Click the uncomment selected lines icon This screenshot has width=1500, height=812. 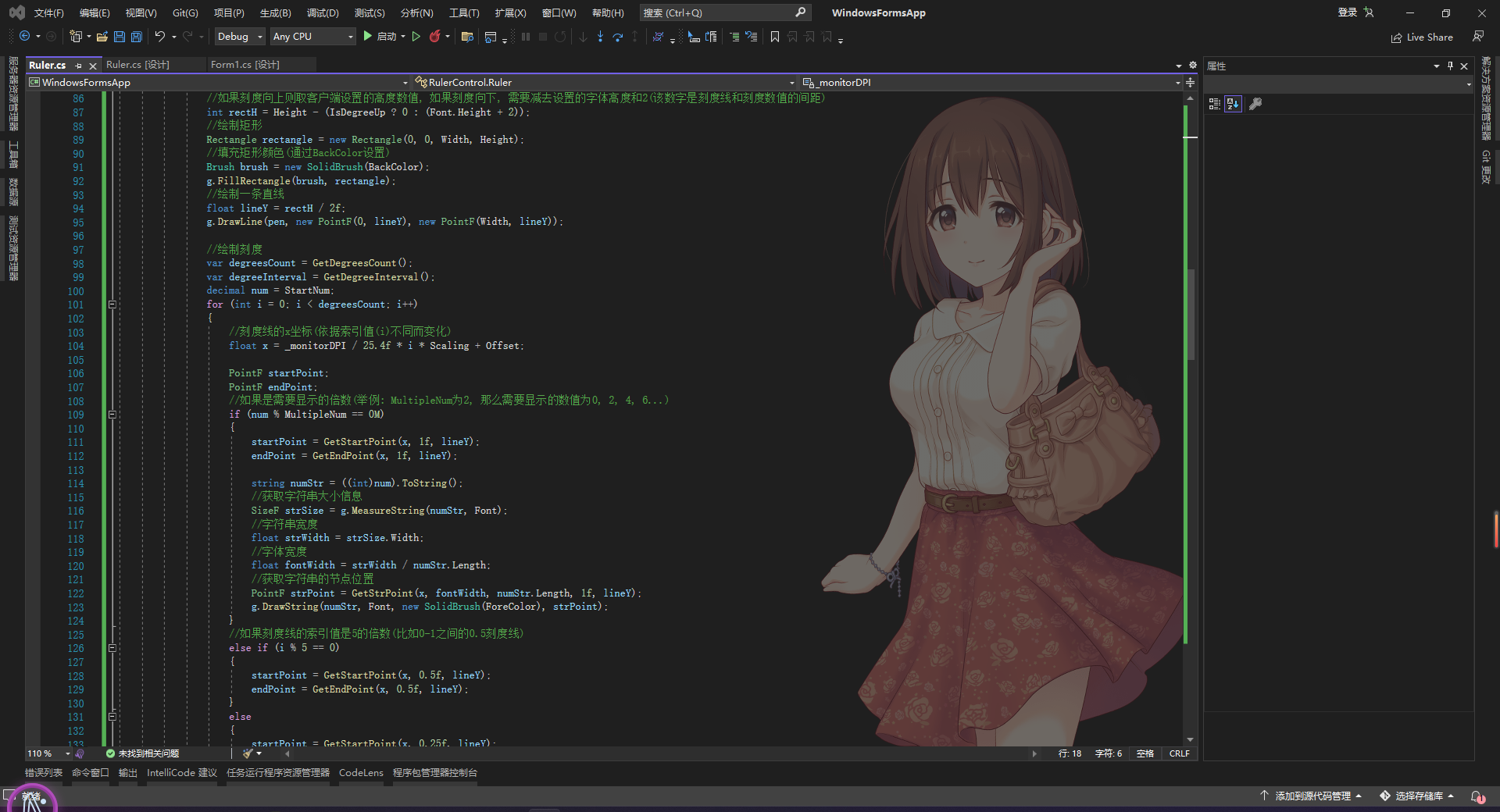pyautogui.click(x=751, y=36)
